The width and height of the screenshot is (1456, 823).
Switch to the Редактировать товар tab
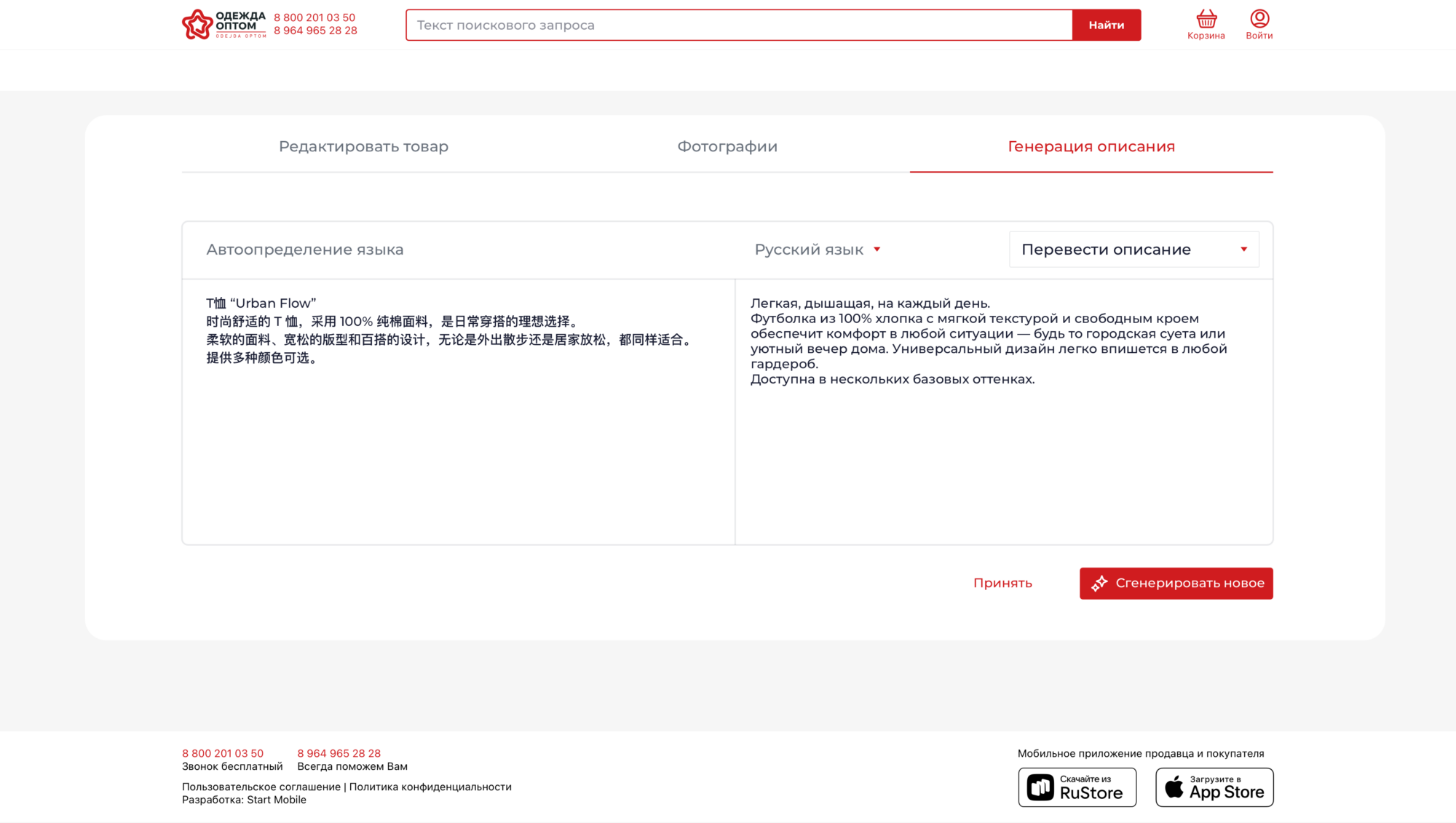click(363, 146)
